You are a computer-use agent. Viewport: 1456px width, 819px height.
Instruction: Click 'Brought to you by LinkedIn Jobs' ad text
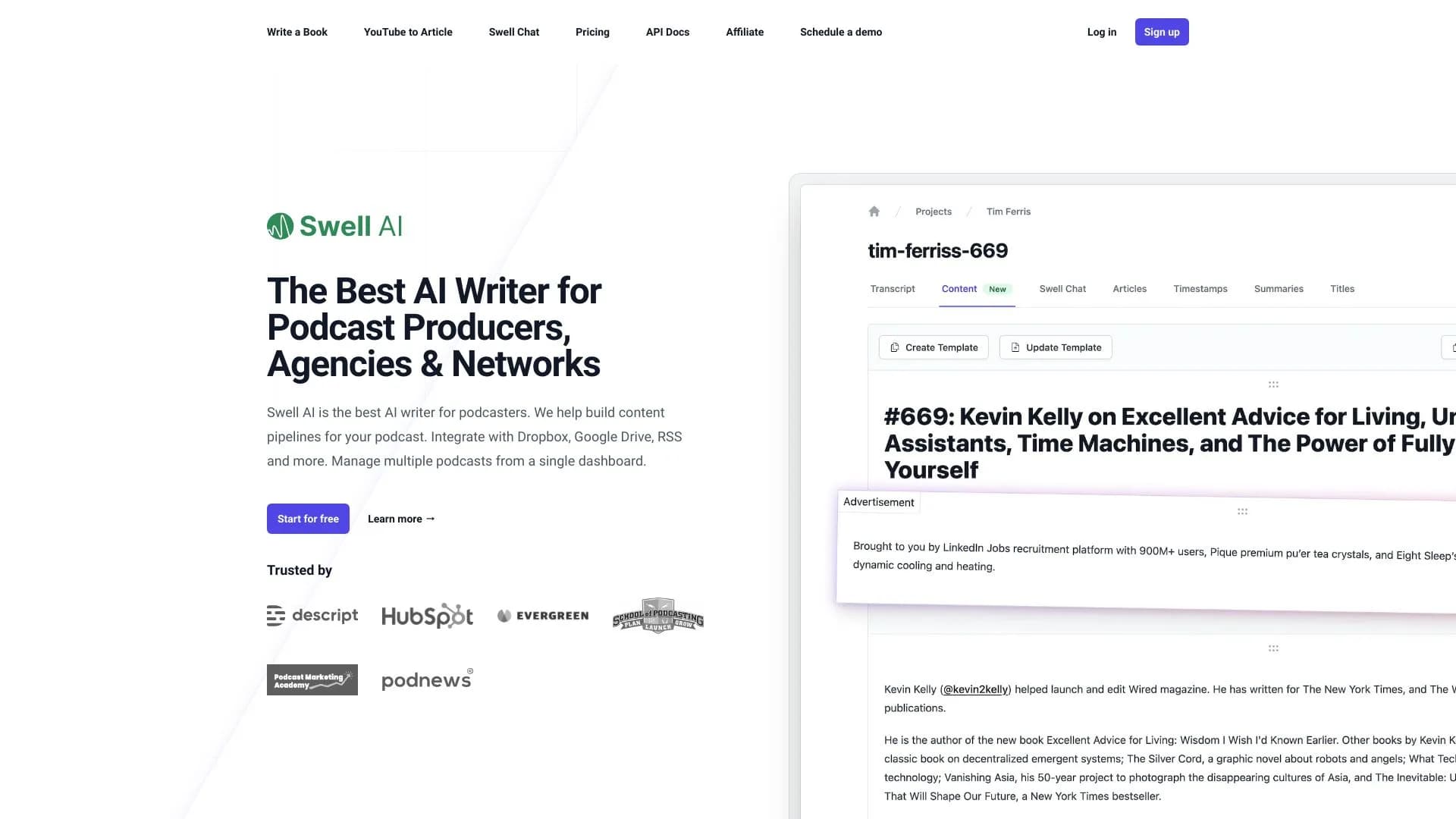click(1153, 557)
